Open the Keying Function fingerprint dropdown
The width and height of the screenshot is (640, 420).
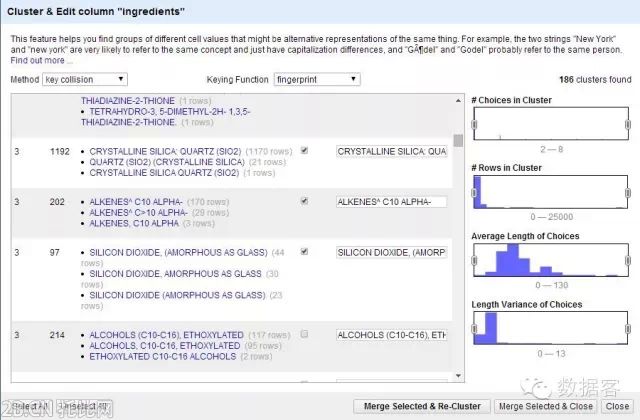pos(316,79)
